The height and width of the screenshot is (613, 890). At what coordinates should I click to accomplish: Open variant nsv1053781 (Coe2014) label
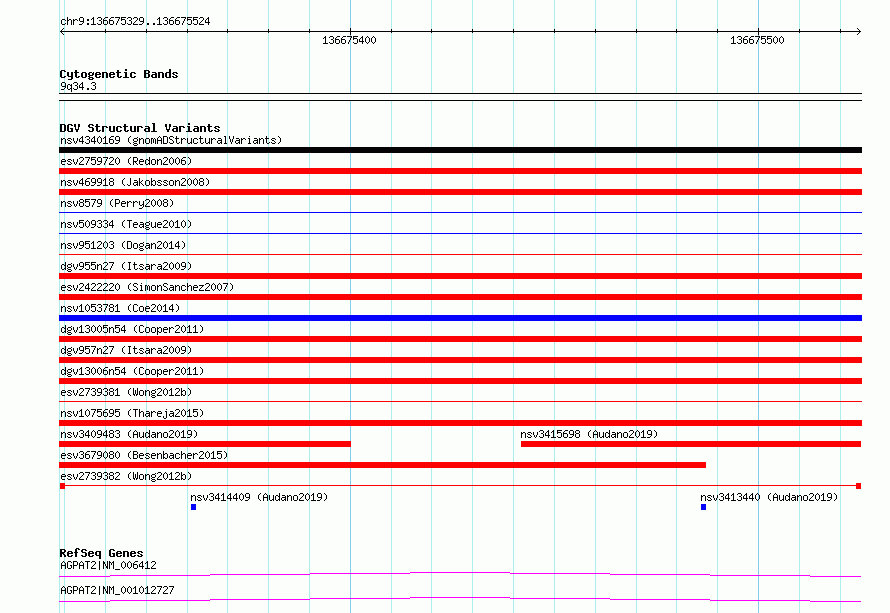click(x=120, y=308)
